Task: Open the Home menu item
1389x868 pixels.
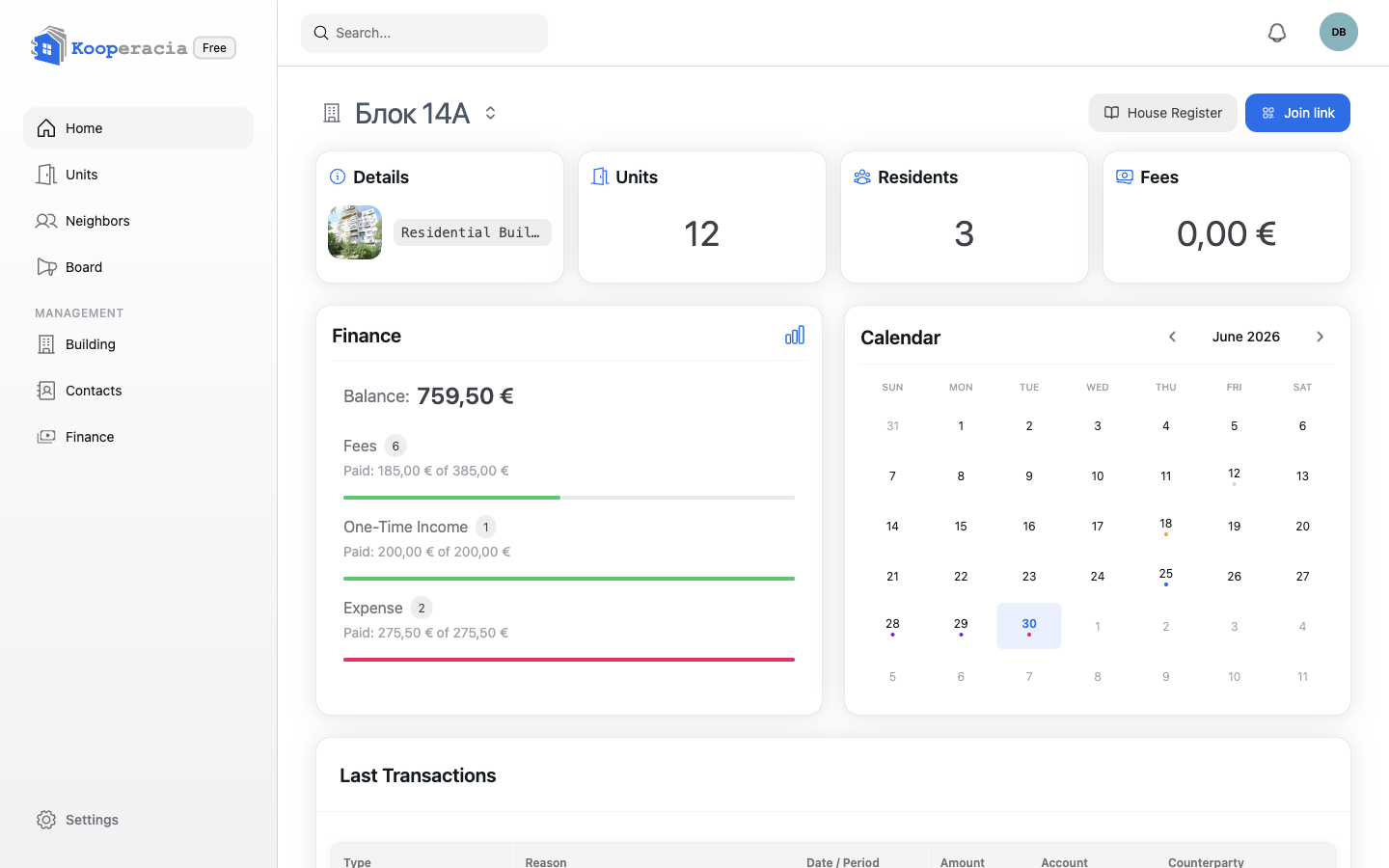Action: [x=138, y=128]
